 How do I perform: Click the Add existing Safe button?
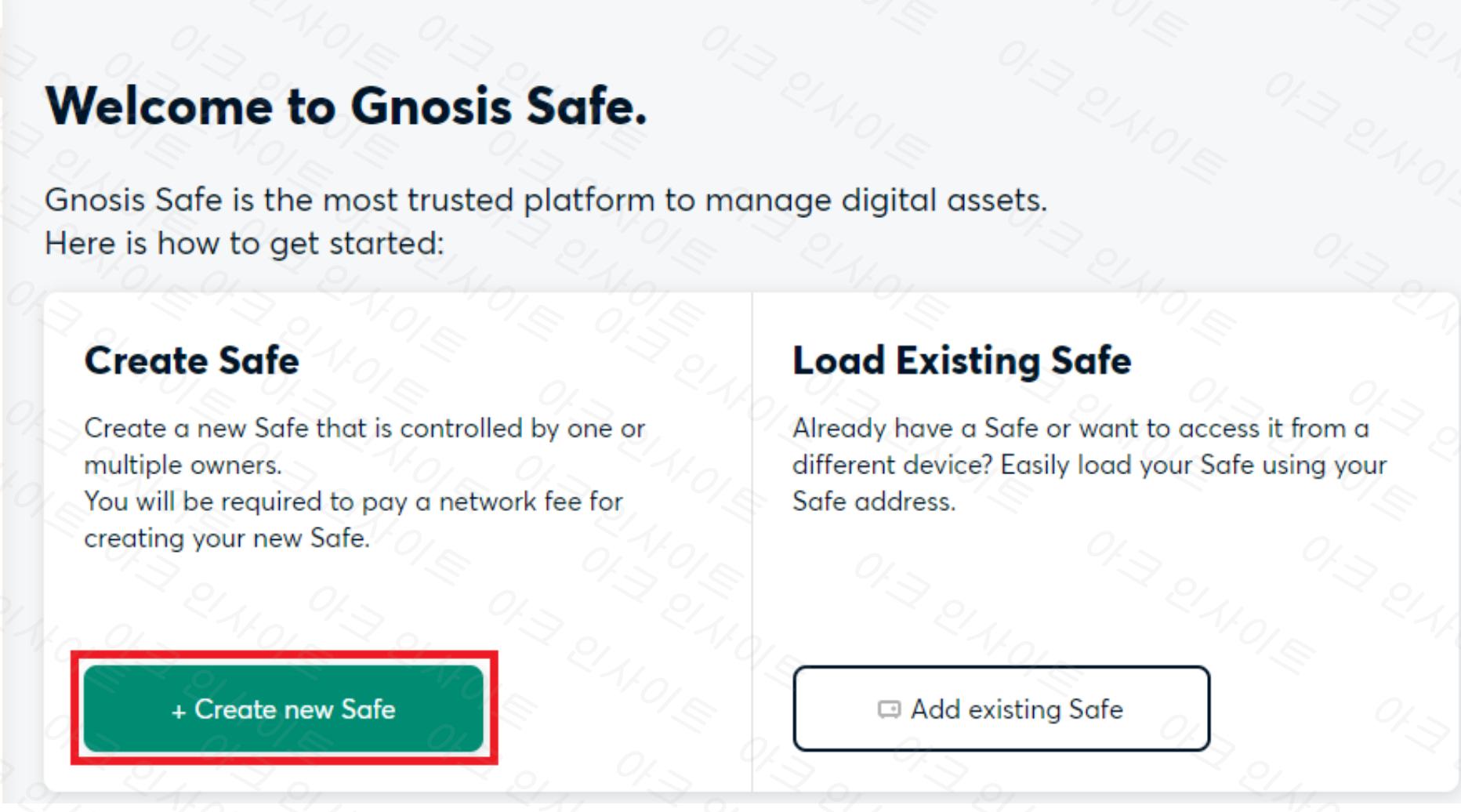pyautogui.click(x=1001, y=709)
